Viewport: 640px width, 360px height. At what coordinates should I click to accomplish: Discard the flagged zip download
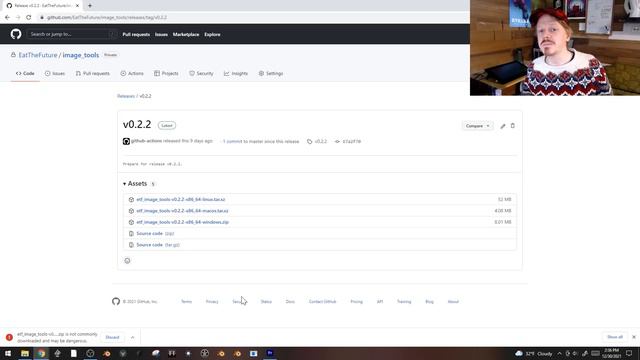click(x=112, y=338)
